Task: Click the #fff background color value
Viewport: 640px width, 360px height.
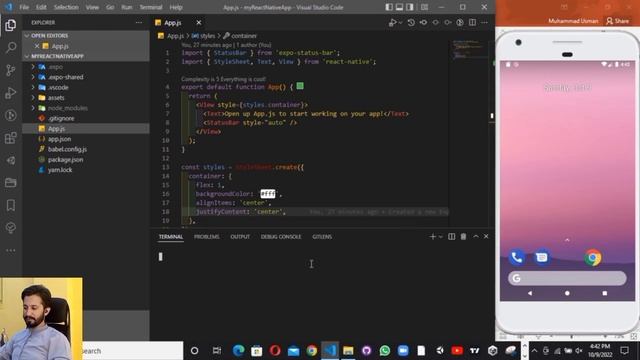Action: (268, 193)
